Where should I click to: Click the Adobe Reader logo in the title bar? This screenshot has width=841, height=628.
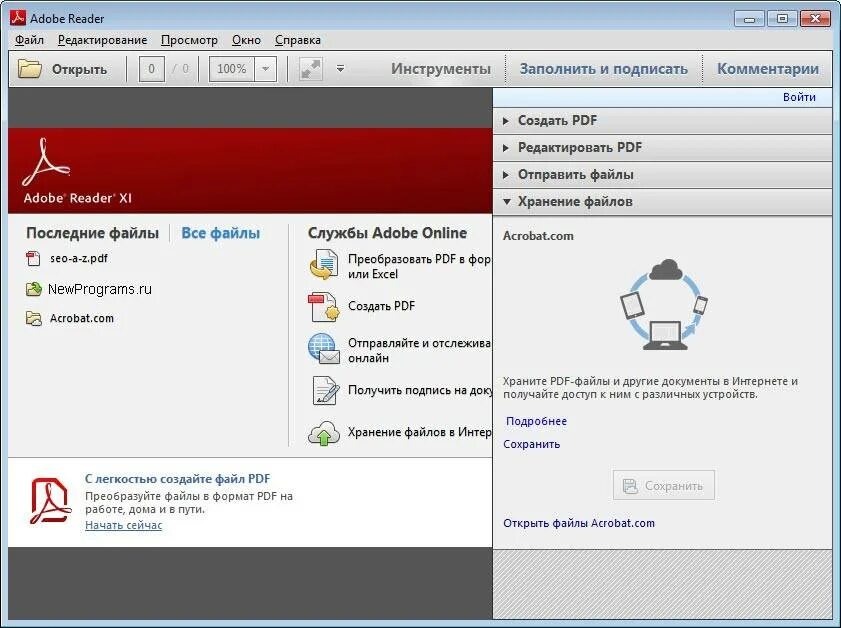tap(18, 18)
